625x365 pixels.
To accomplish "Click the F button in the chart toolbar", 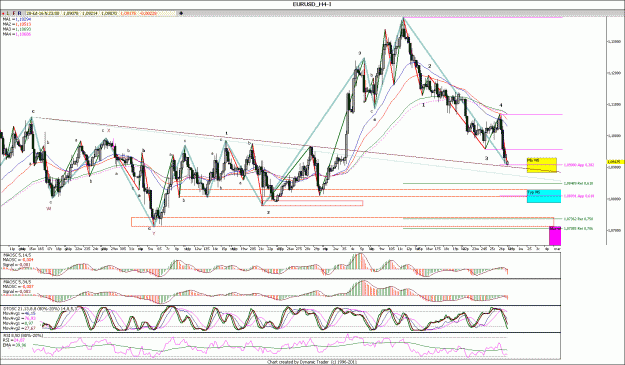I will tap(14, 13).
